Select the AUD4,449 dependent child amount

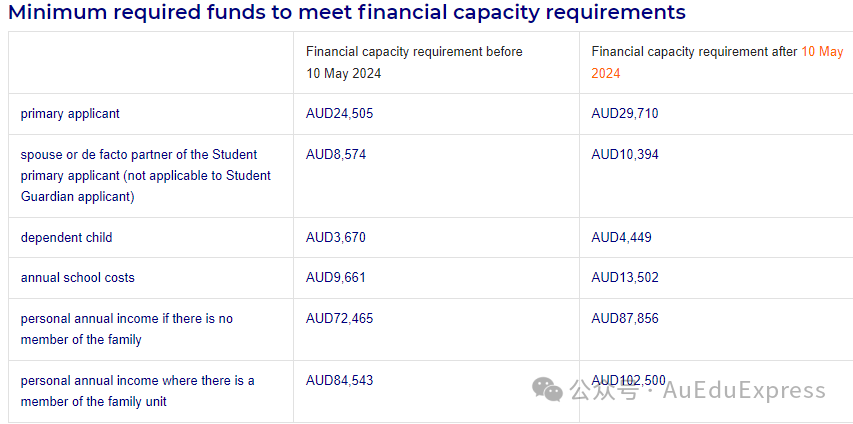coord(622,238)
